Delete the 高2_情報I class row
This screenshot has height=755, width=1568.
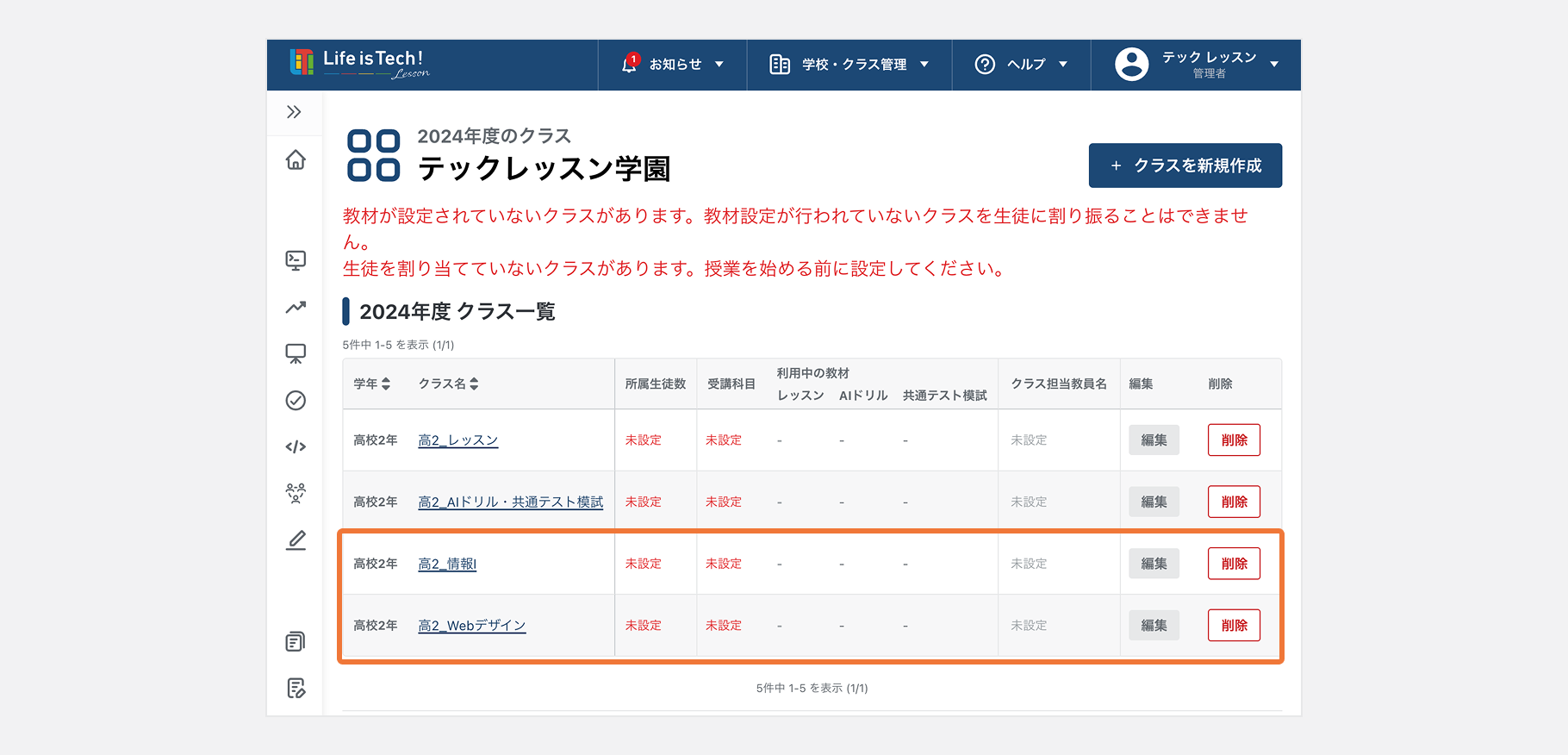pos(1234,564)
